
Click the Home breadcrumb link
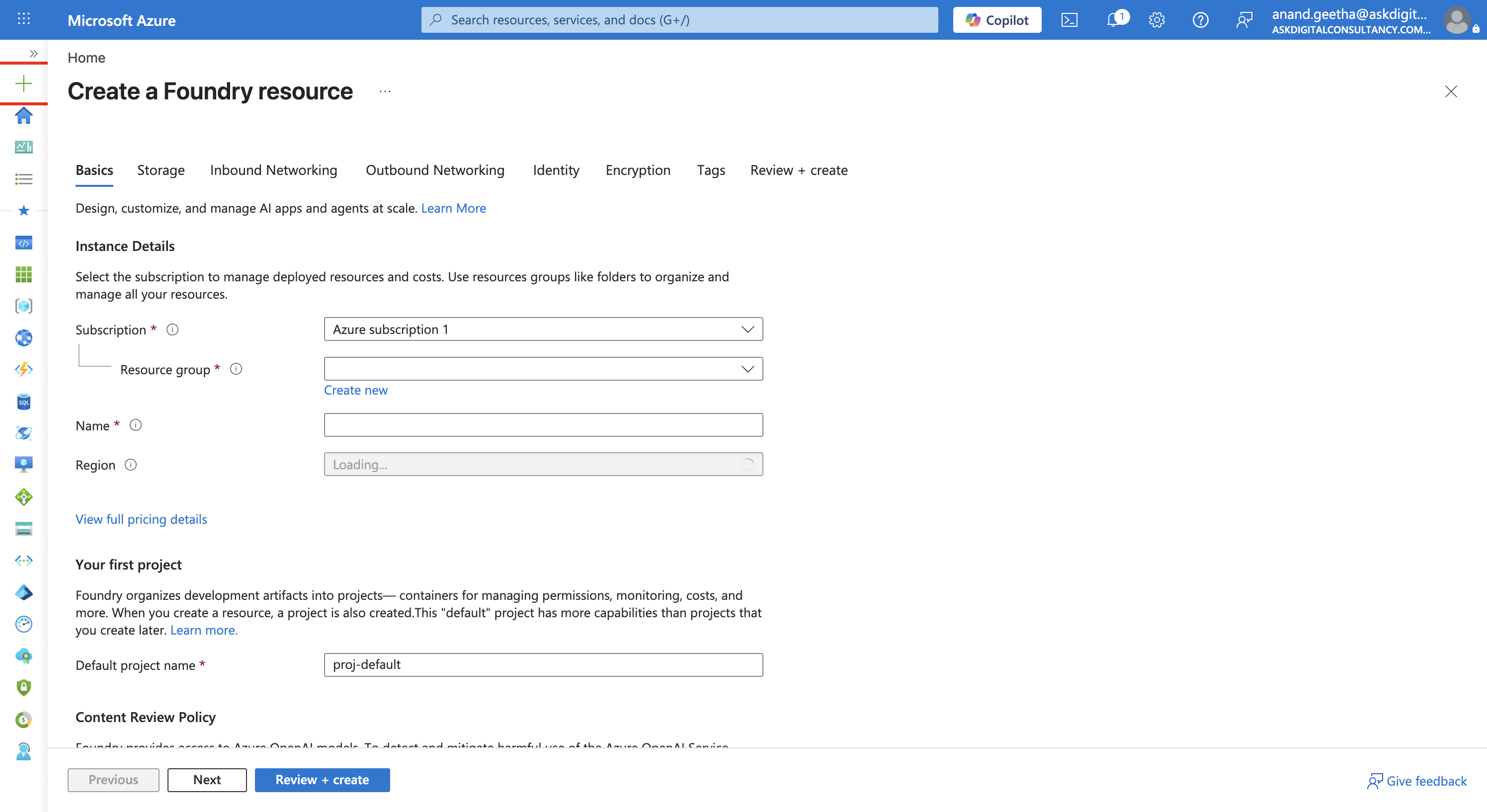[86, 58]
